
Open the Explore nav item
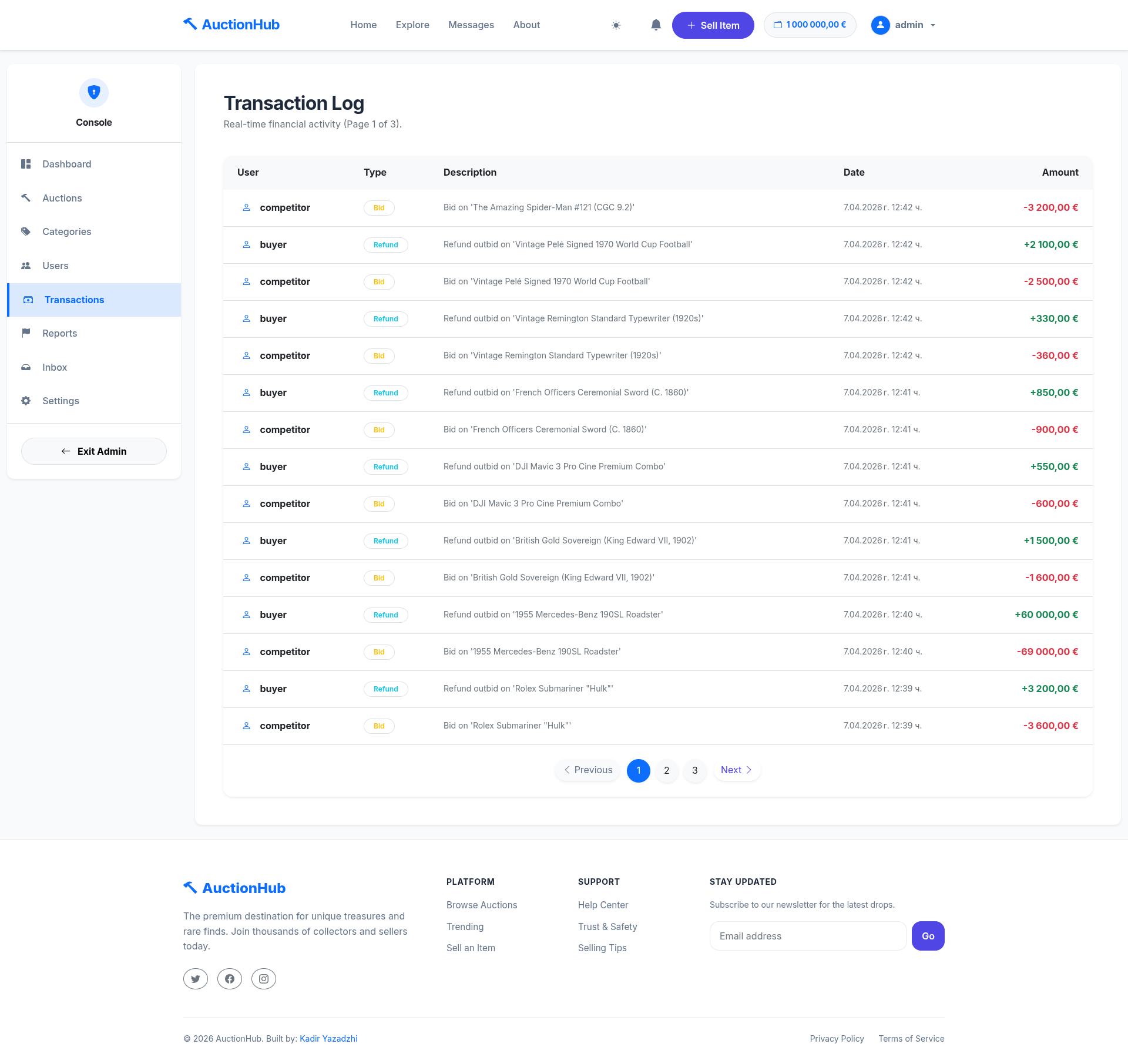[412, 25]
